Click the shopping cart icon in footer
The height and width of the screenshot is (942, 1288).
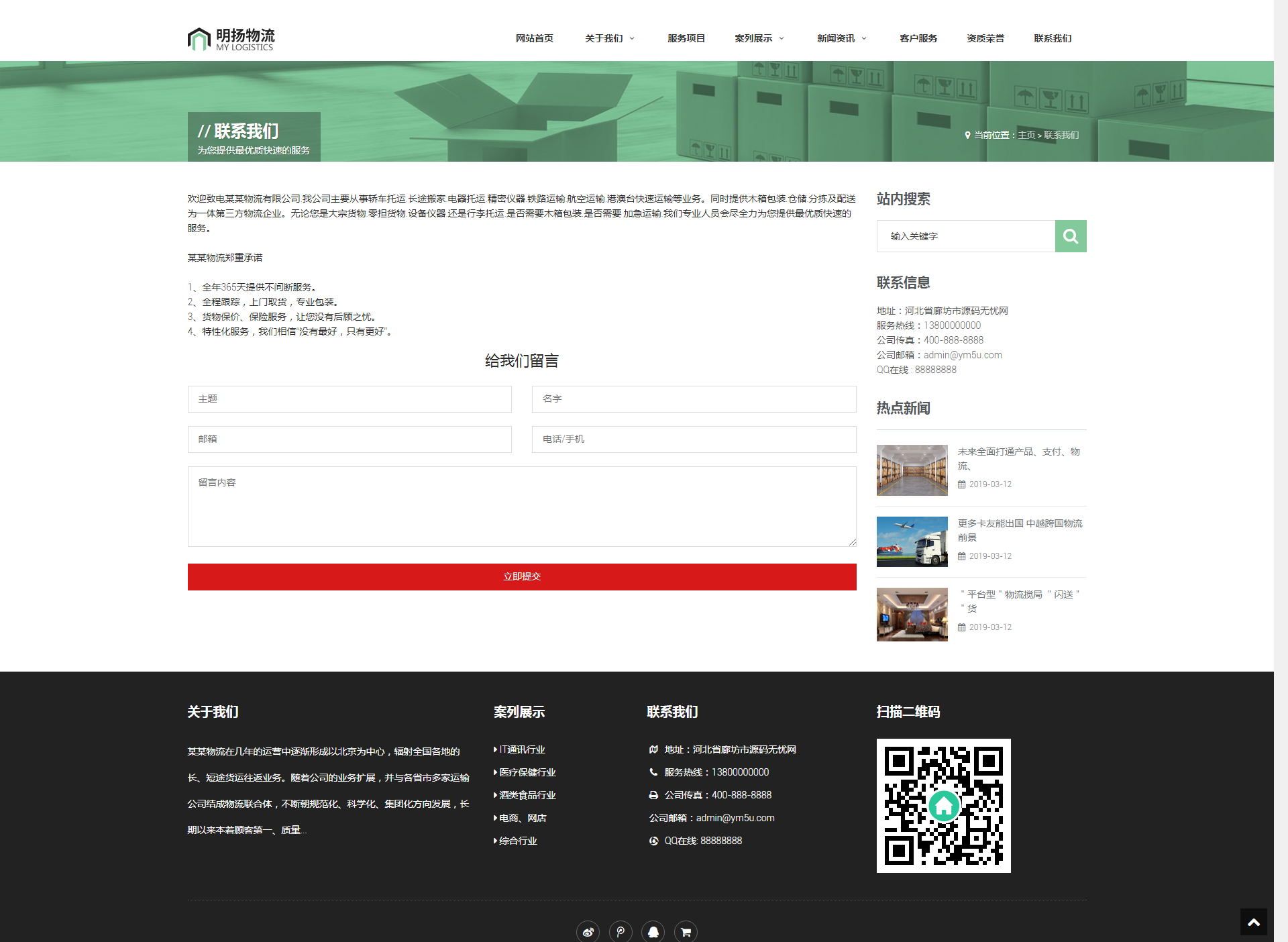[686, 931]
